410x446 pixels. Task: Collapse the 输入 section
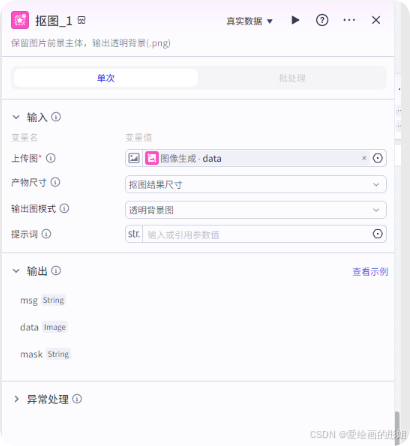coord(16,117)
